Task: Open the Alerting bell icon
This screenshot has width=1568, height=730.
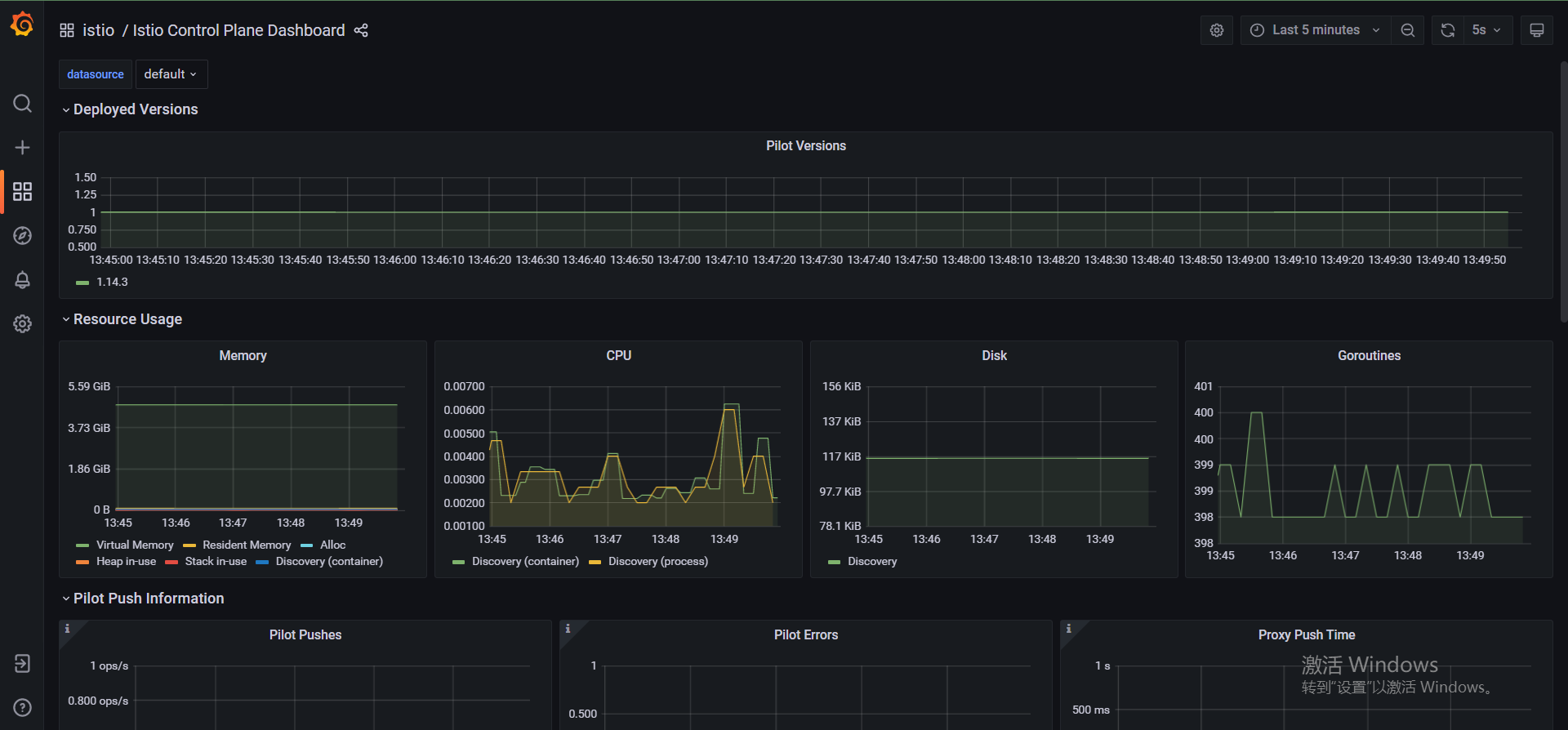Action: point(22,280)
